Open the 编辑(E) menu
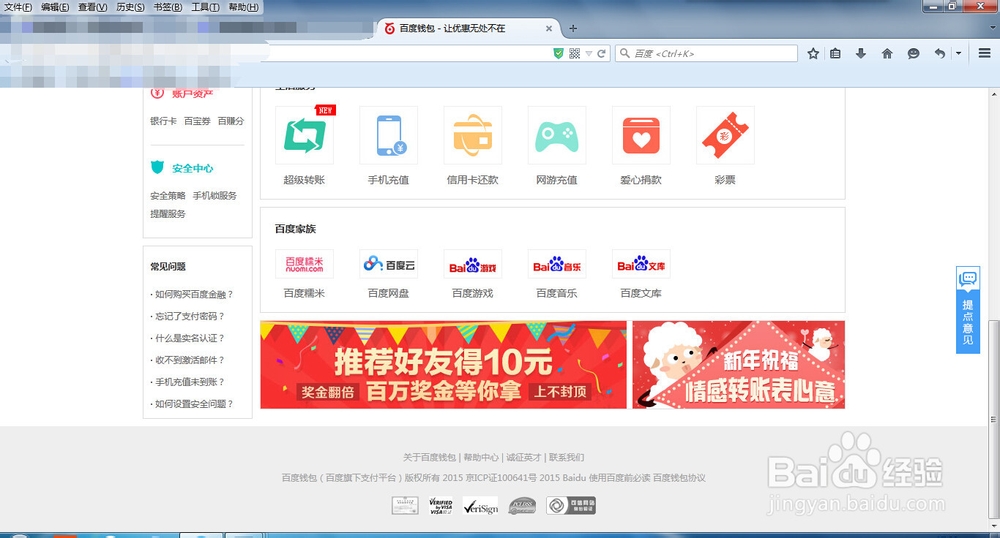The width and height of the screenshot is (1000, 538). [x=55, y=7]
